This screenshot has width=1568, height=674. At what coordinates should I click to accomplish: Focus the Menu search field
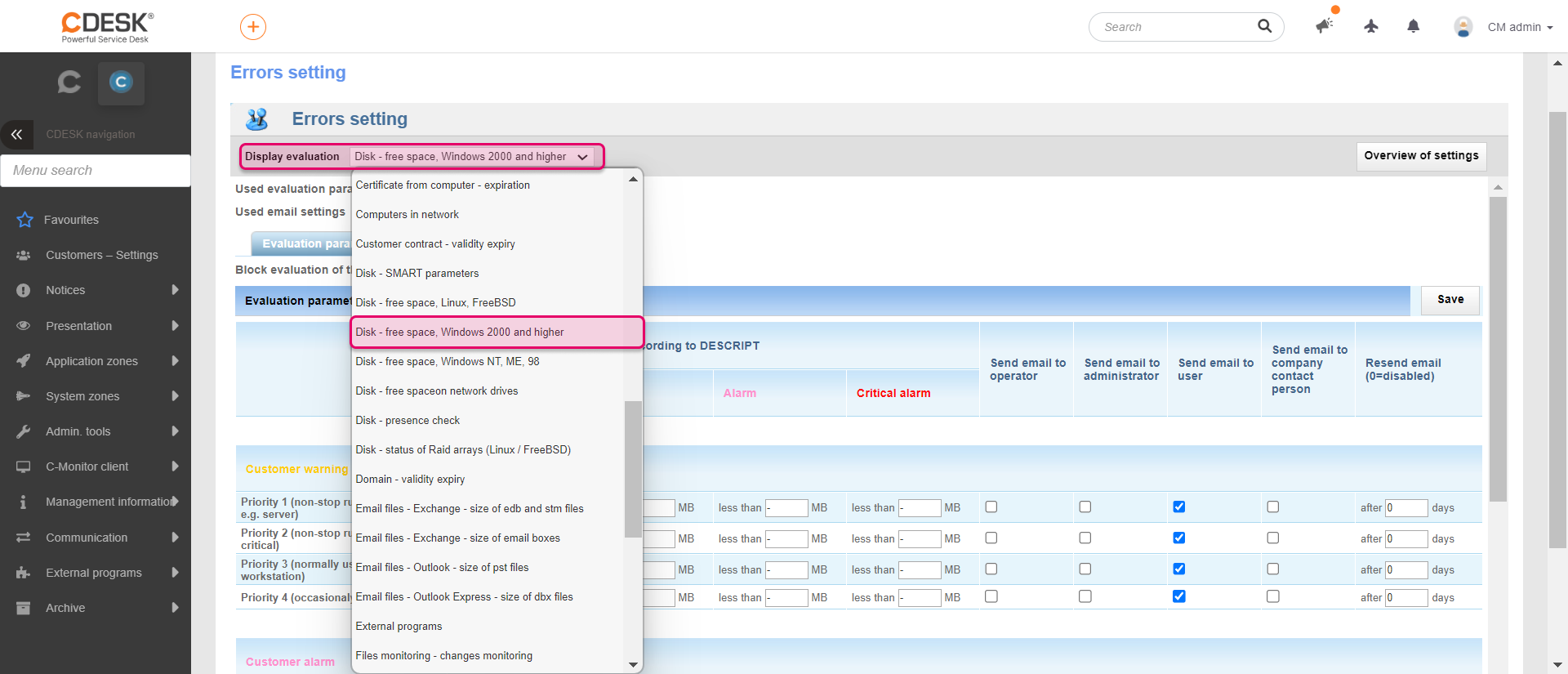pyautogui.click(x=96, y=171)
